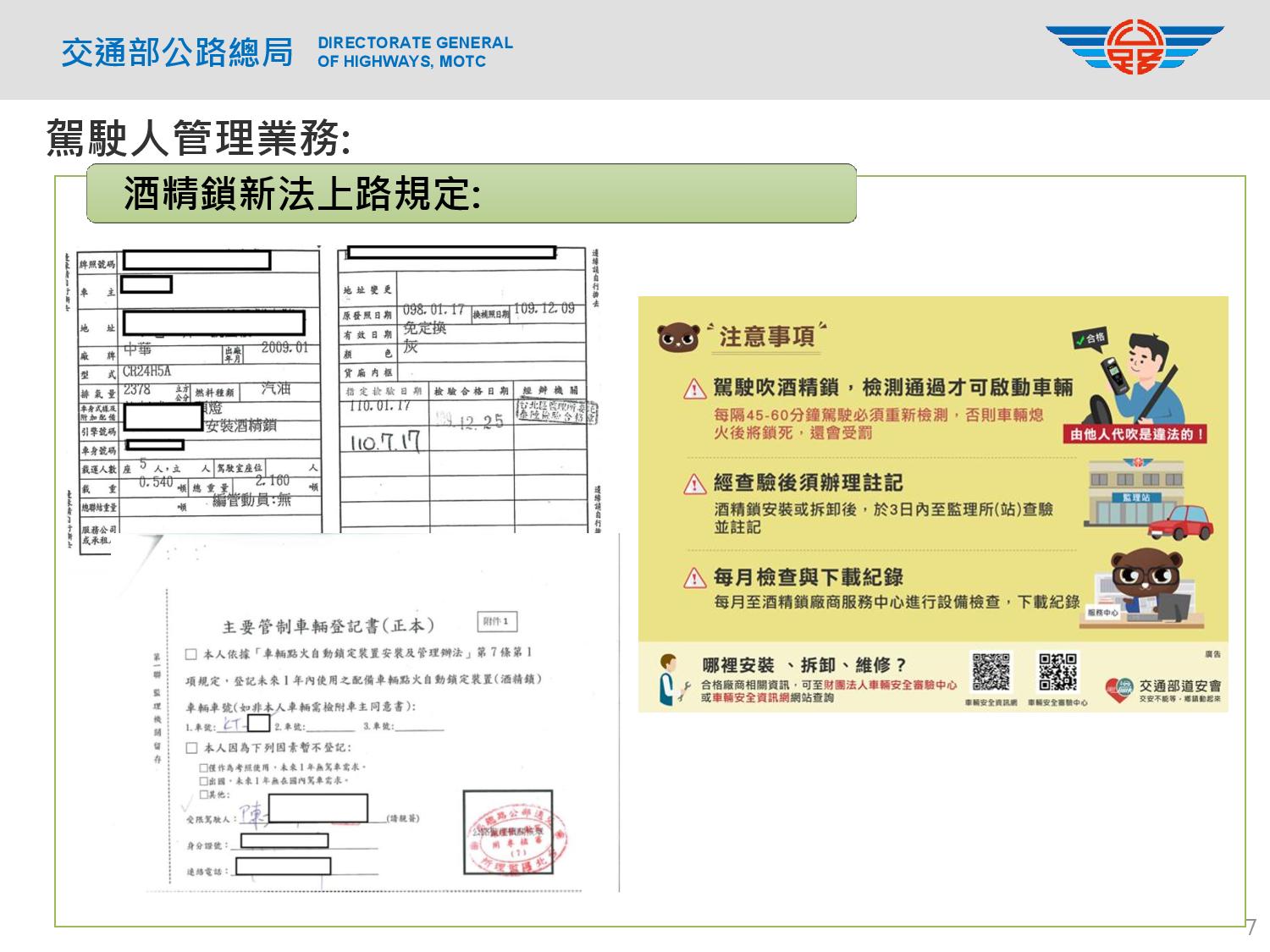
Task: Tick the 本人因為下列因素暫不登記 checkbox
Action: [x=191, y=748]
